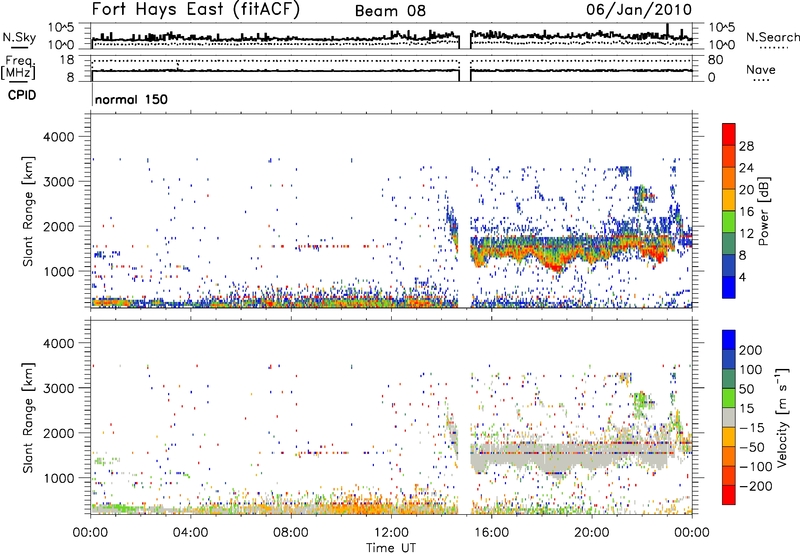The image size is (800, 554).
Task: Click the velocity colorbar value '50'
Action: point(746,389)
